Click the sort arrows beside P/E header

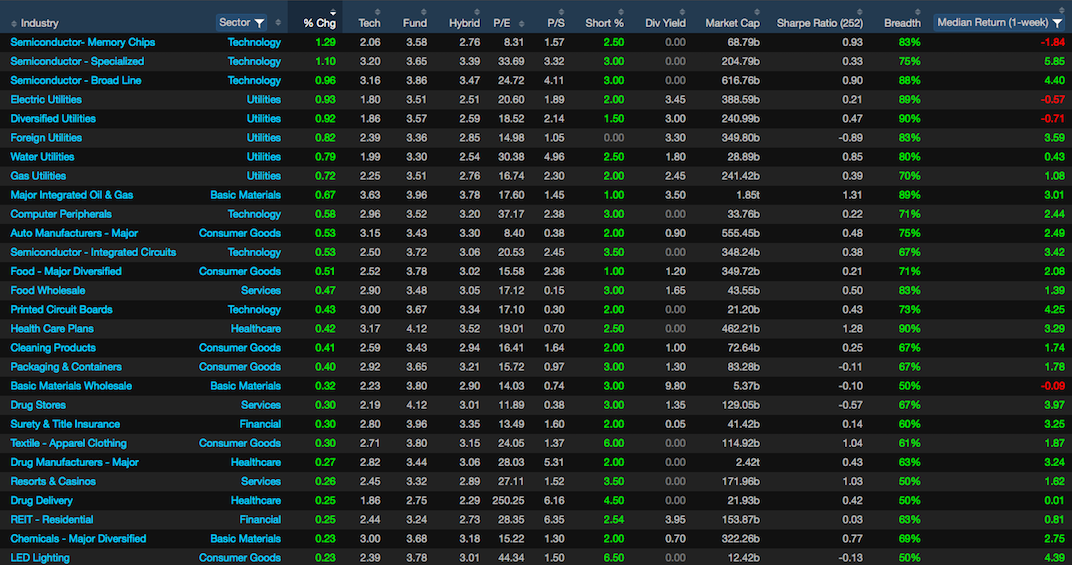pyautogui.click(x=522, y=23)
